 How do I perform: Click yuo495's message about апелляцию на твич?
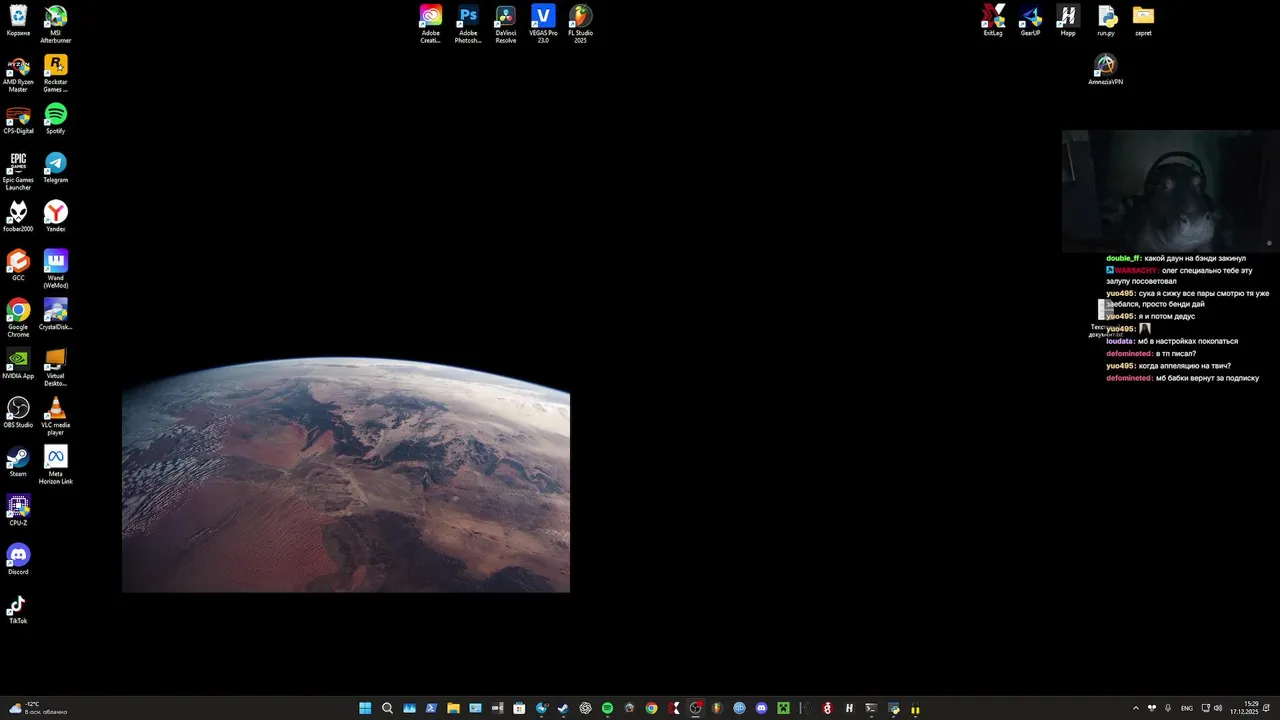tap(1184, 366)
